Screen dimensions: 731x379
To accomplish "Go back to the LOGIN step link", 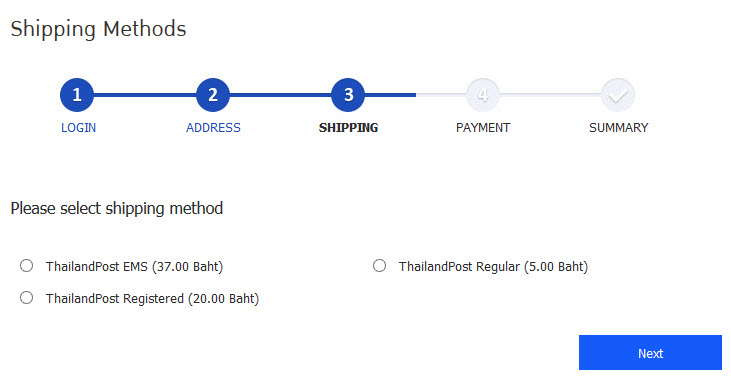I will point(78,128).
